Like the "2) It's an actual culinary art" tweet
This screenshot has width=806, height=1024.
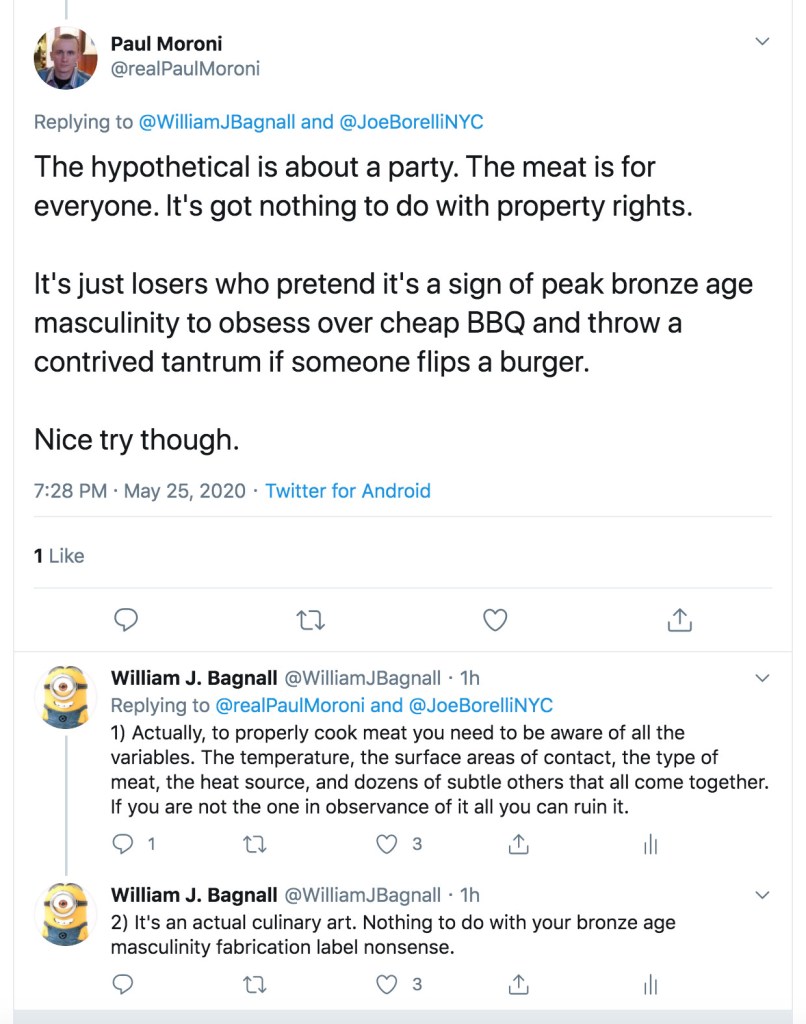click(387, 985)
